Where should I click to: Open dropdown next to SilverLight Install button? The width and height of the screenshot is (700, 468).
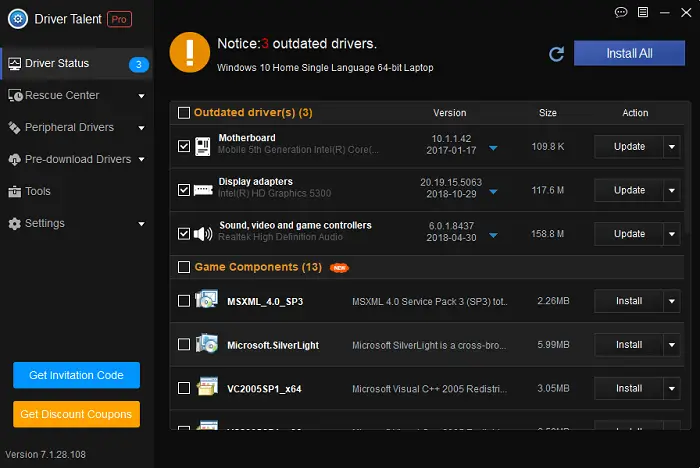pyautogui.click(x=671, y=345)
